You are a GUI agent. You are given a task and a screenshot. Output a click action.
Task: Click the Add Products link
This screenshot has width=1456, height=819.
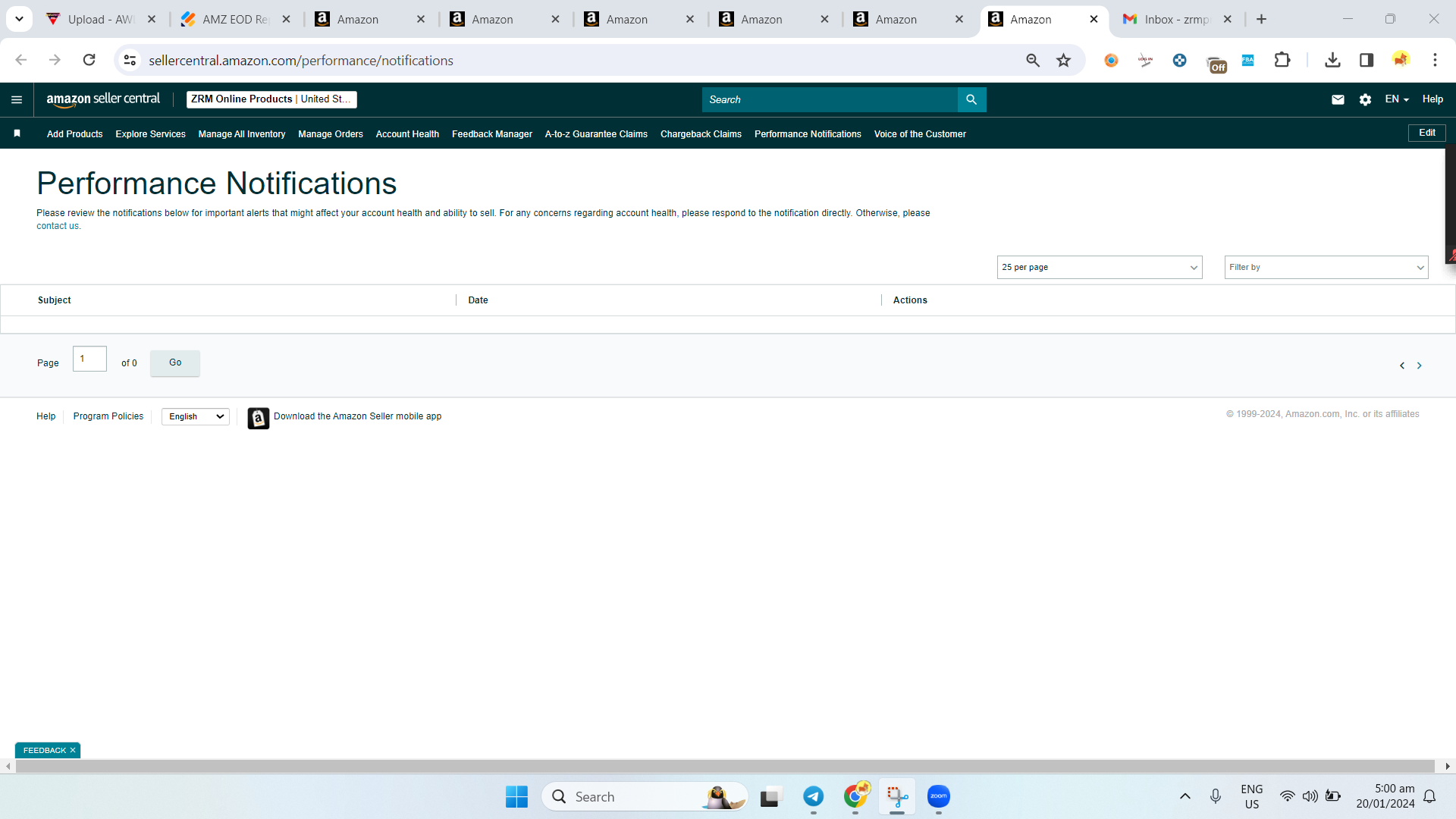click(74, 134)
